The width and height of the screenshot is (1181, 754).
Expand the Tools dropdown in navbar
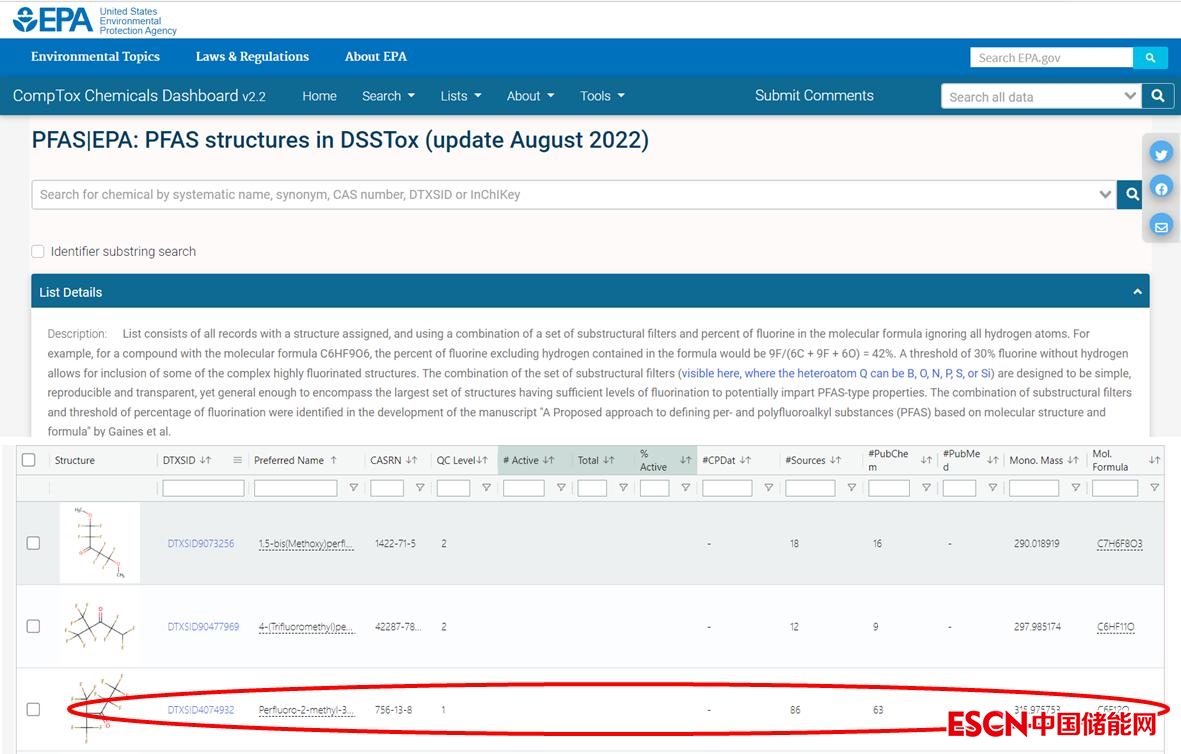point(602,96)
